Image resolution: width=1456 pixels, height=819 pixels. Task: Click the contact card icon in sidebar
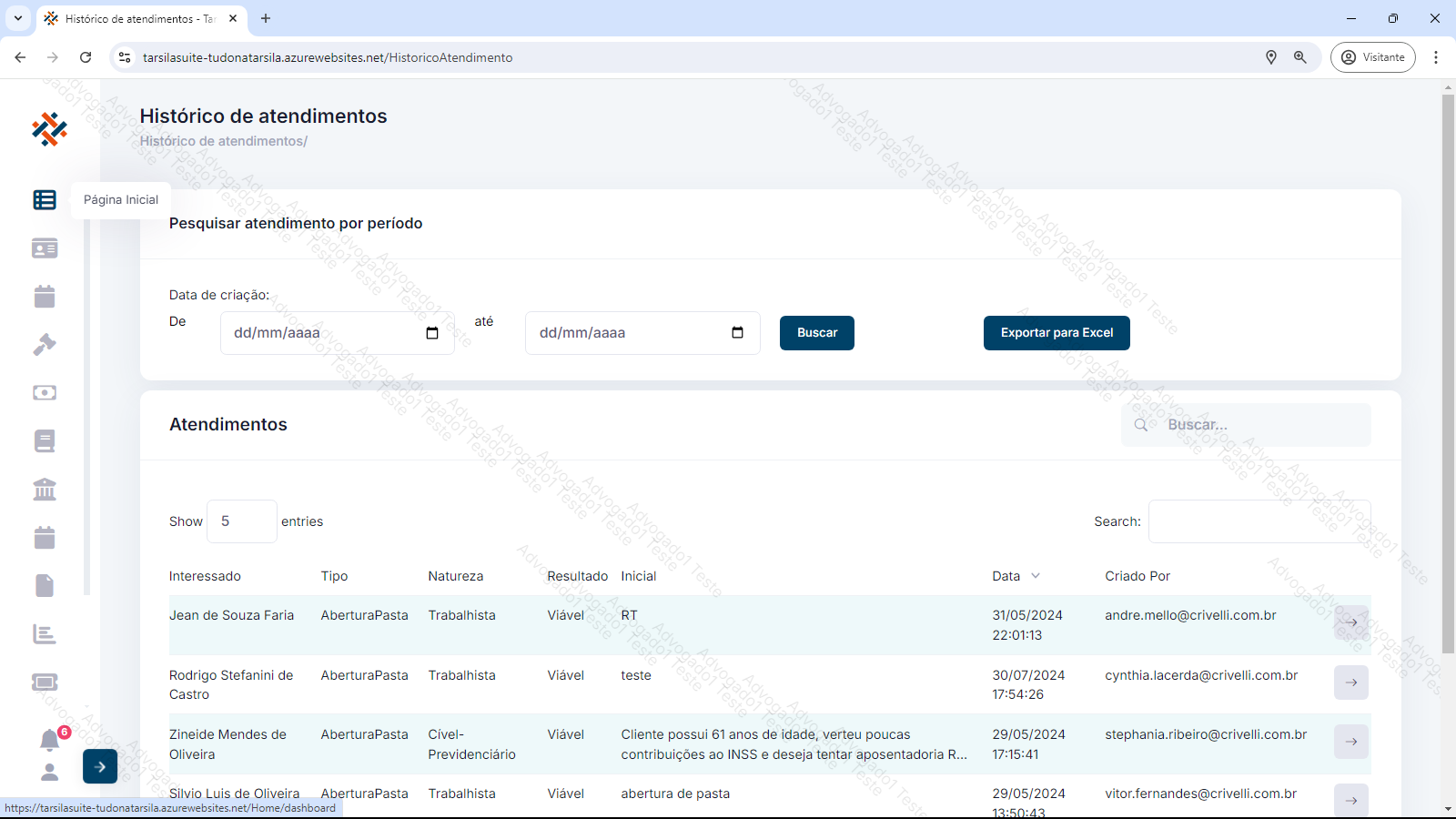coord(45,248)
